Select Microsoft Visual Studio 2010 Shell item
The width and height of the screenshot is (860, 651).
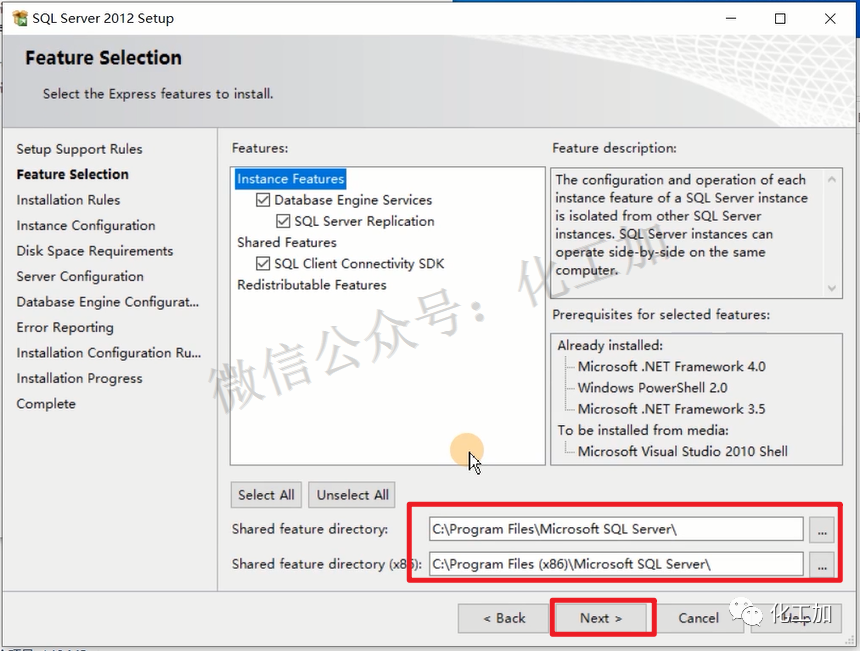coord(682,451)
